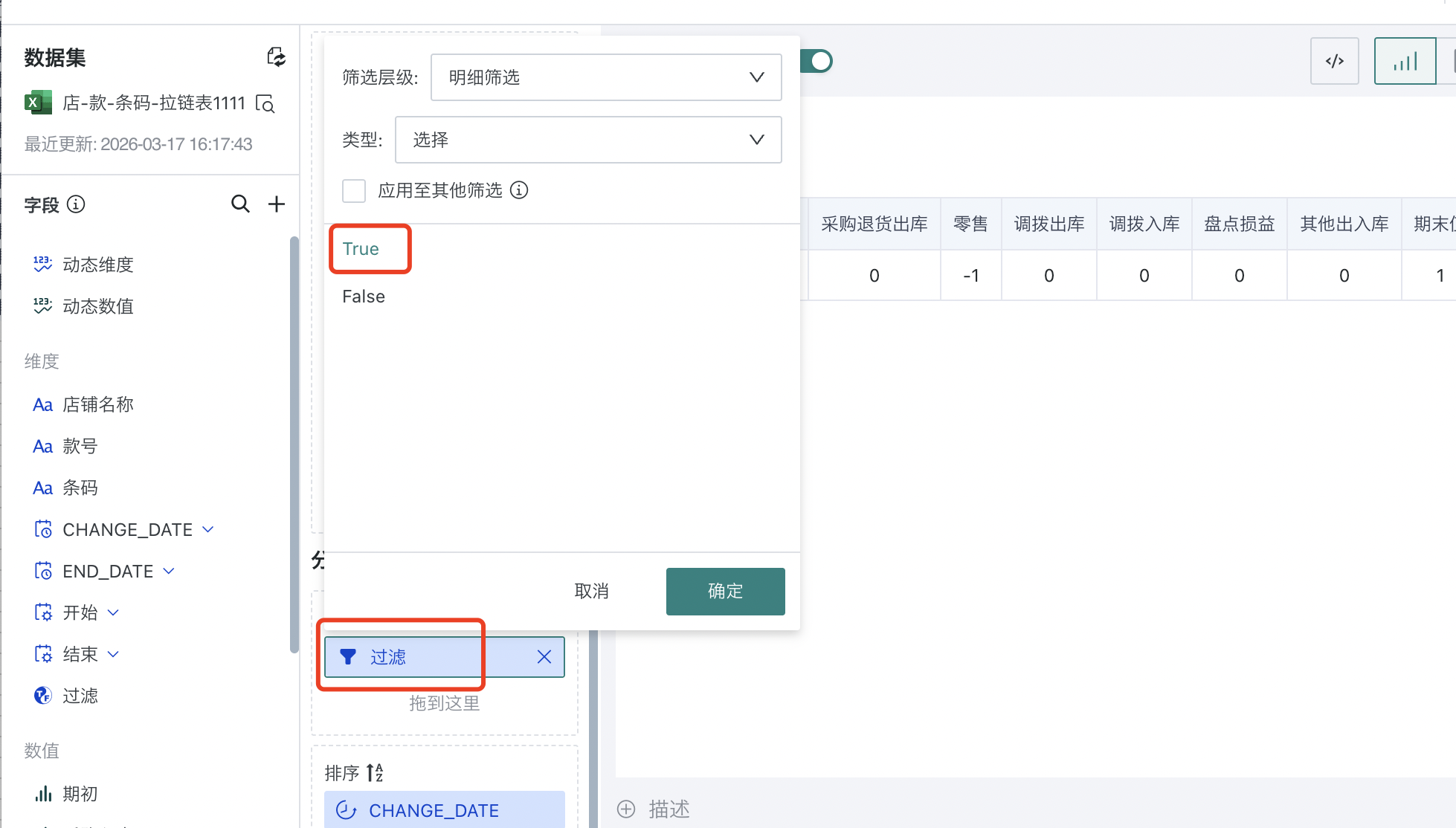Click the 排序 sort A-Z icon
Screen dimensions: 1456x828
375,772
